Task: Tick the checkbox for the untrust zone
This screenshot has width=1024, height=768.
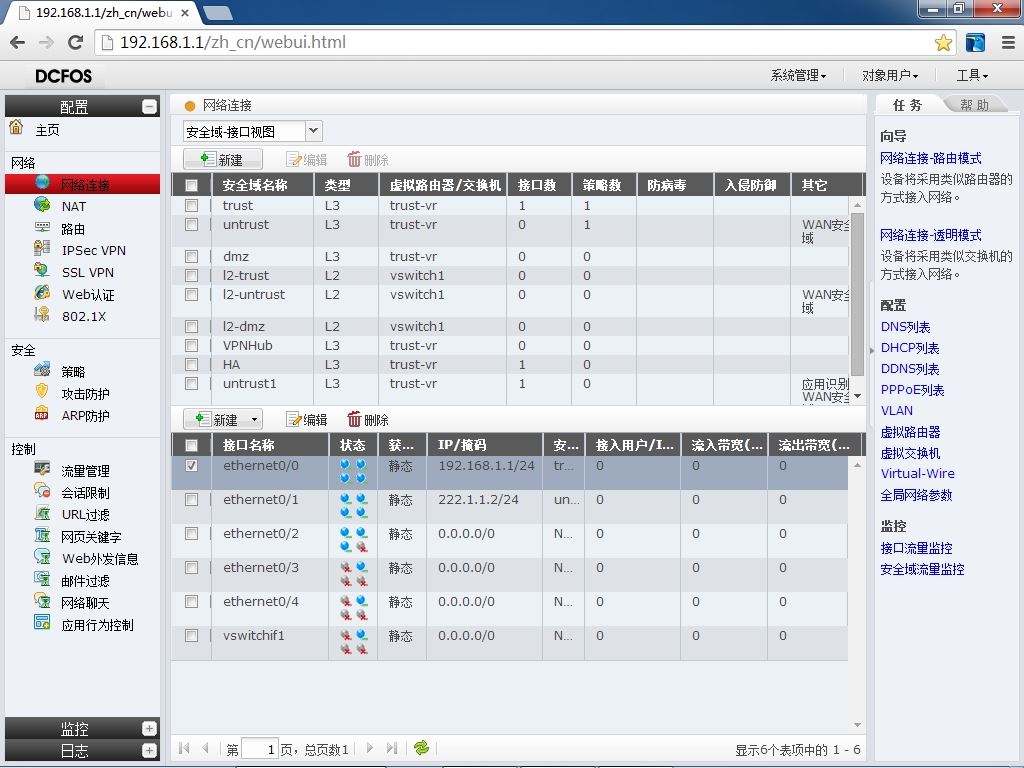Action: [x=191, y=225]
